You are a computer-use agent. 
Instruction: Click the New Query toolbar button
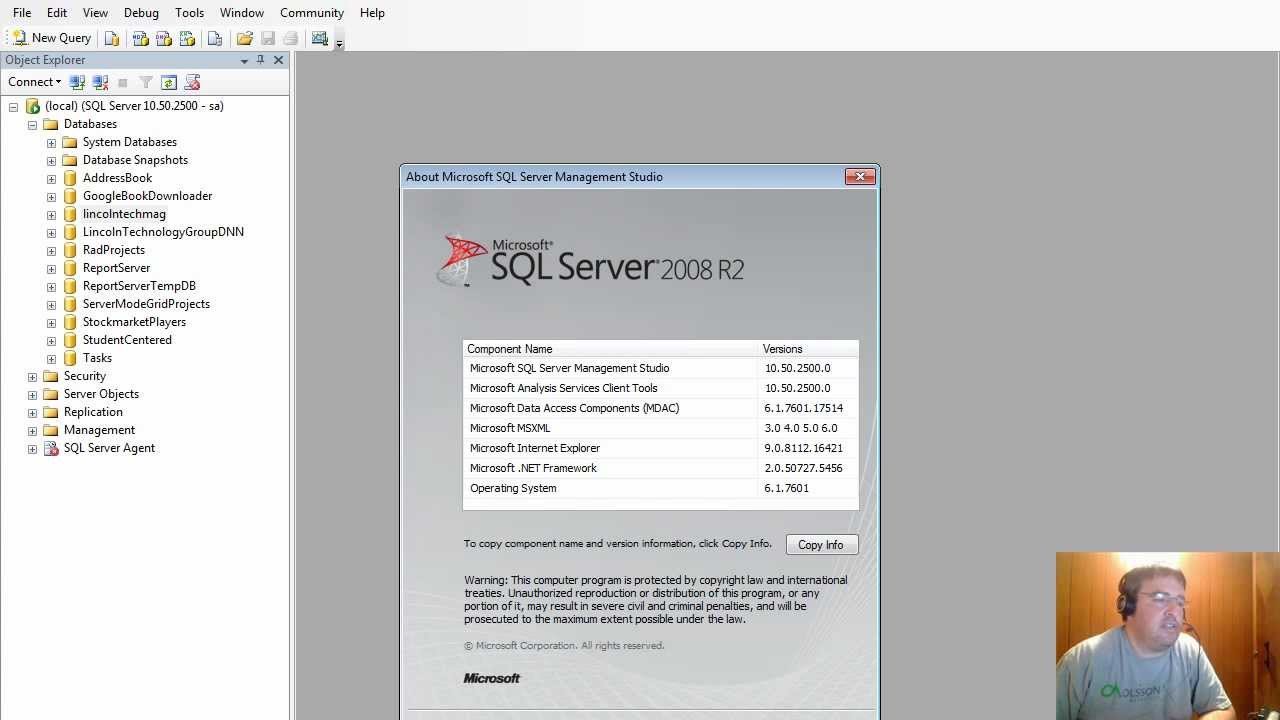pyautogui.click(x=51, y=38)
